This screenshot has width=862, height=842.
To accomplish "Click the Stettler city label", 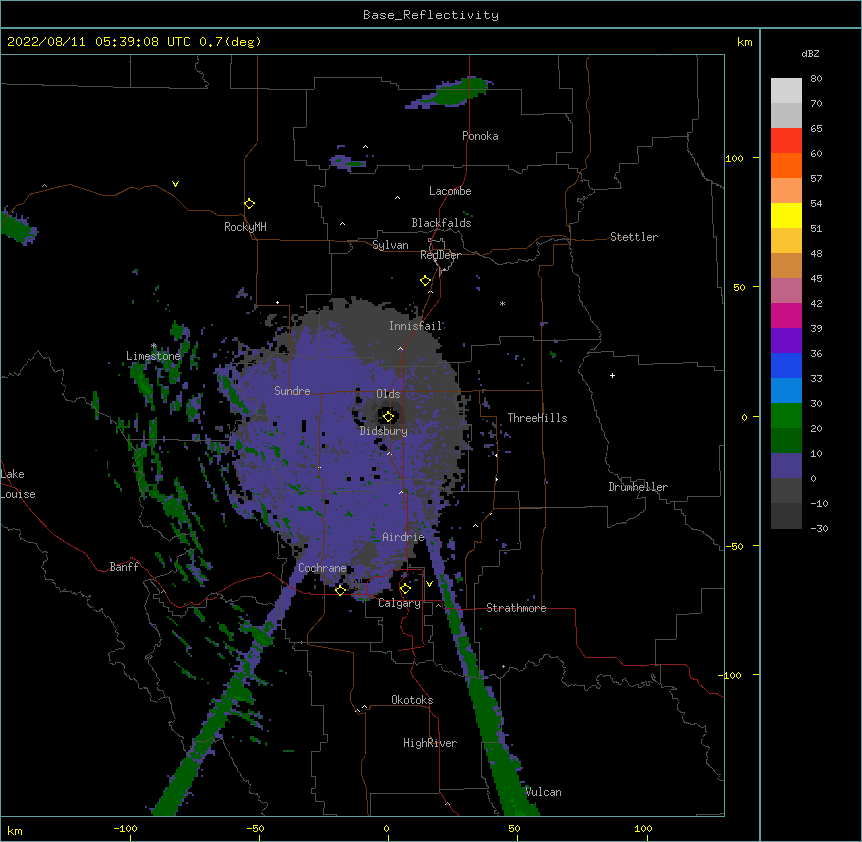I will coord(634,237).
